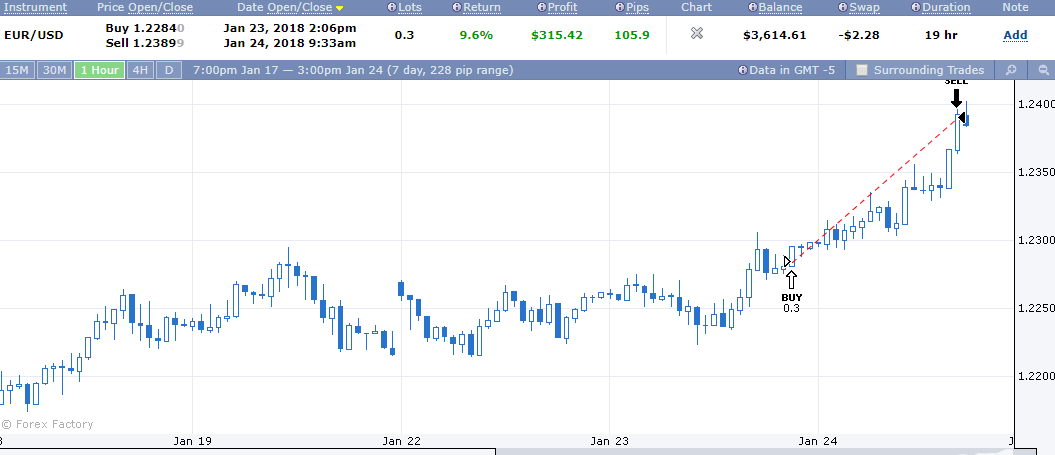Click the info icon next to the Return column
Image resolution: width=1055 pixels, height=455 pixels.
pos(457,7)
